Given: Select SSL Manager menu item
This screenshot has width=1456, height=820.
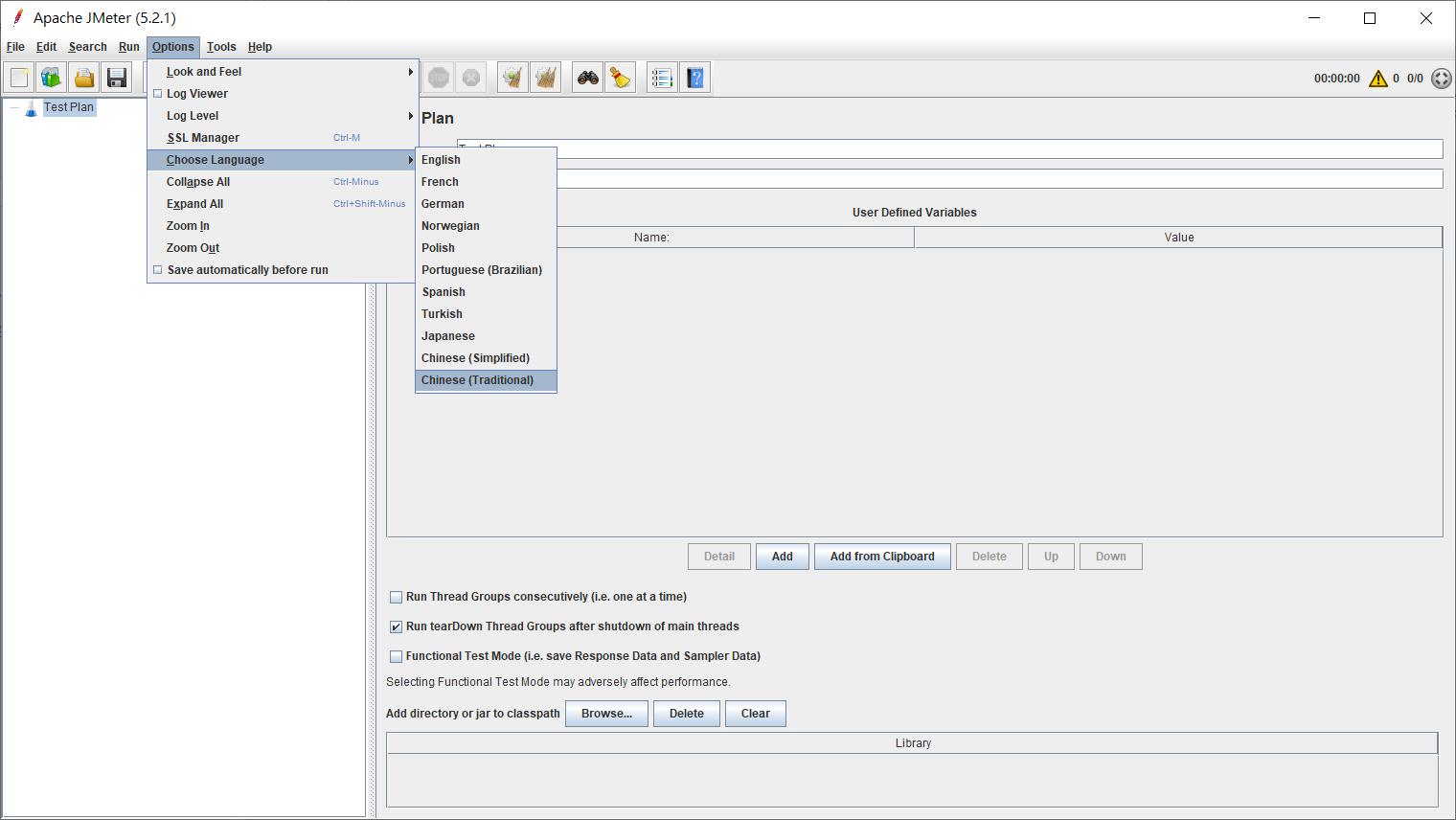Looking at the screenshot, I should click(283, 138).
